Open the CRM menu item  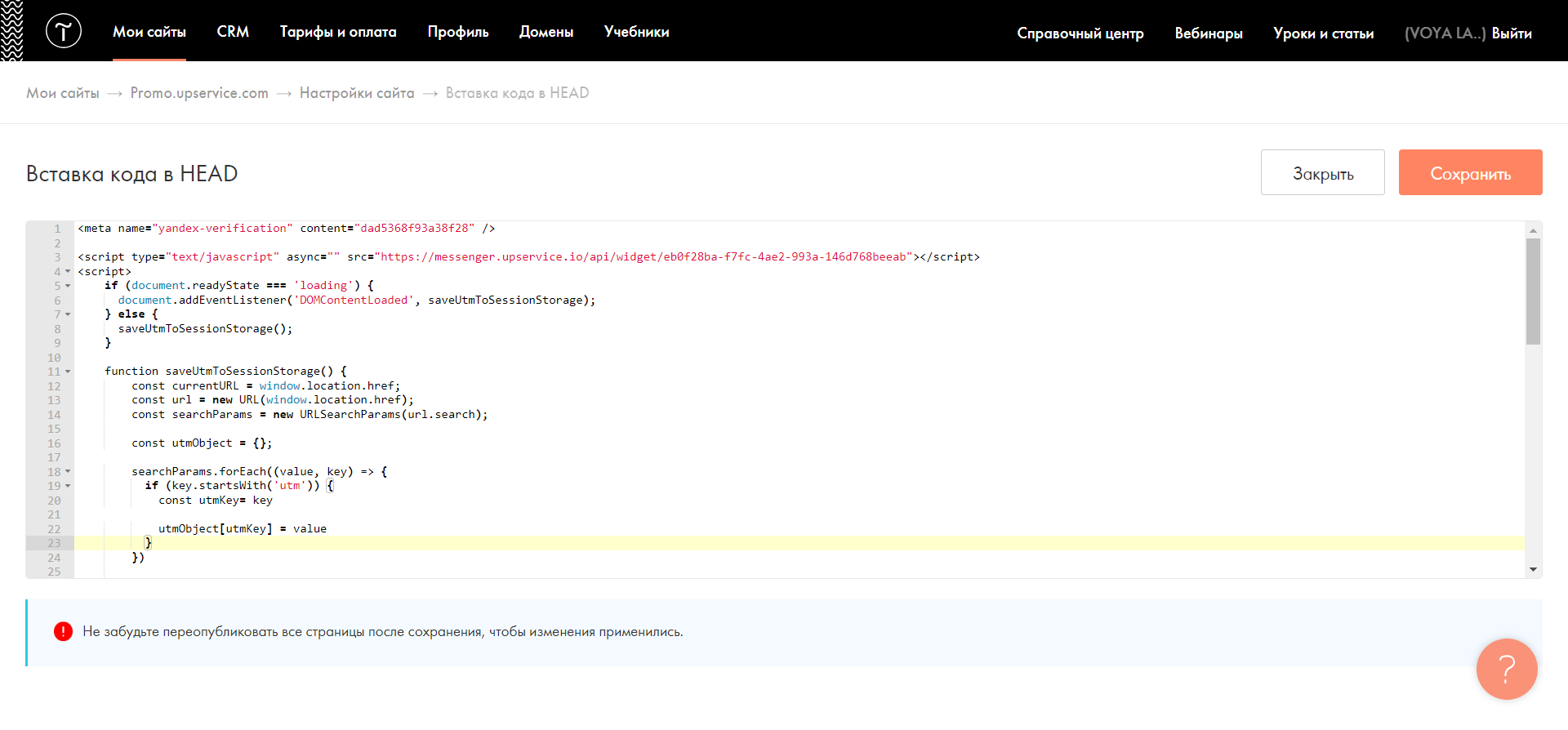(x=233, y=32)
